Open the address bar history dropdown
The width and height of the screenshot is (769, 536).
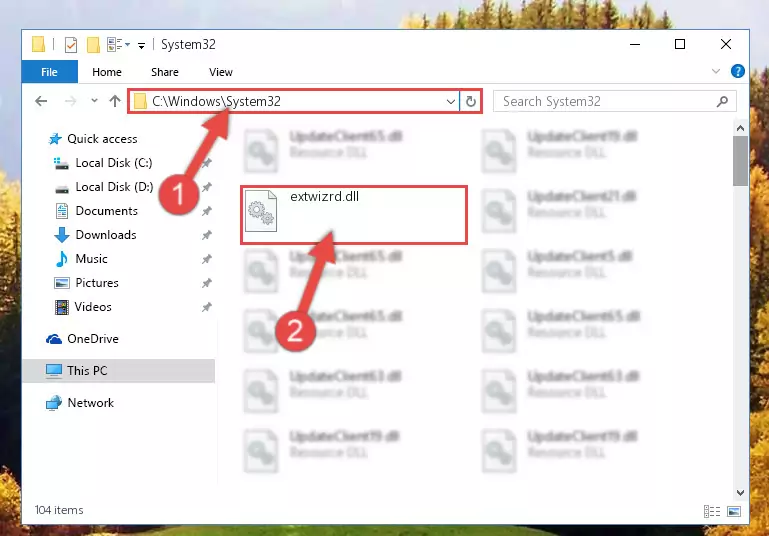click(451, 102)
